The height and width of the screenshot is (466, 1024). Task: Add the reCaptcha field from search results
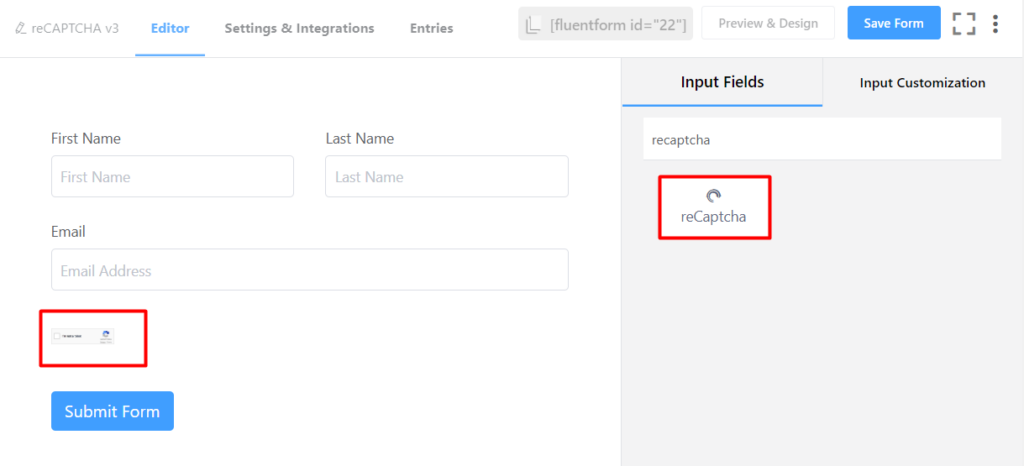(714, 208)
